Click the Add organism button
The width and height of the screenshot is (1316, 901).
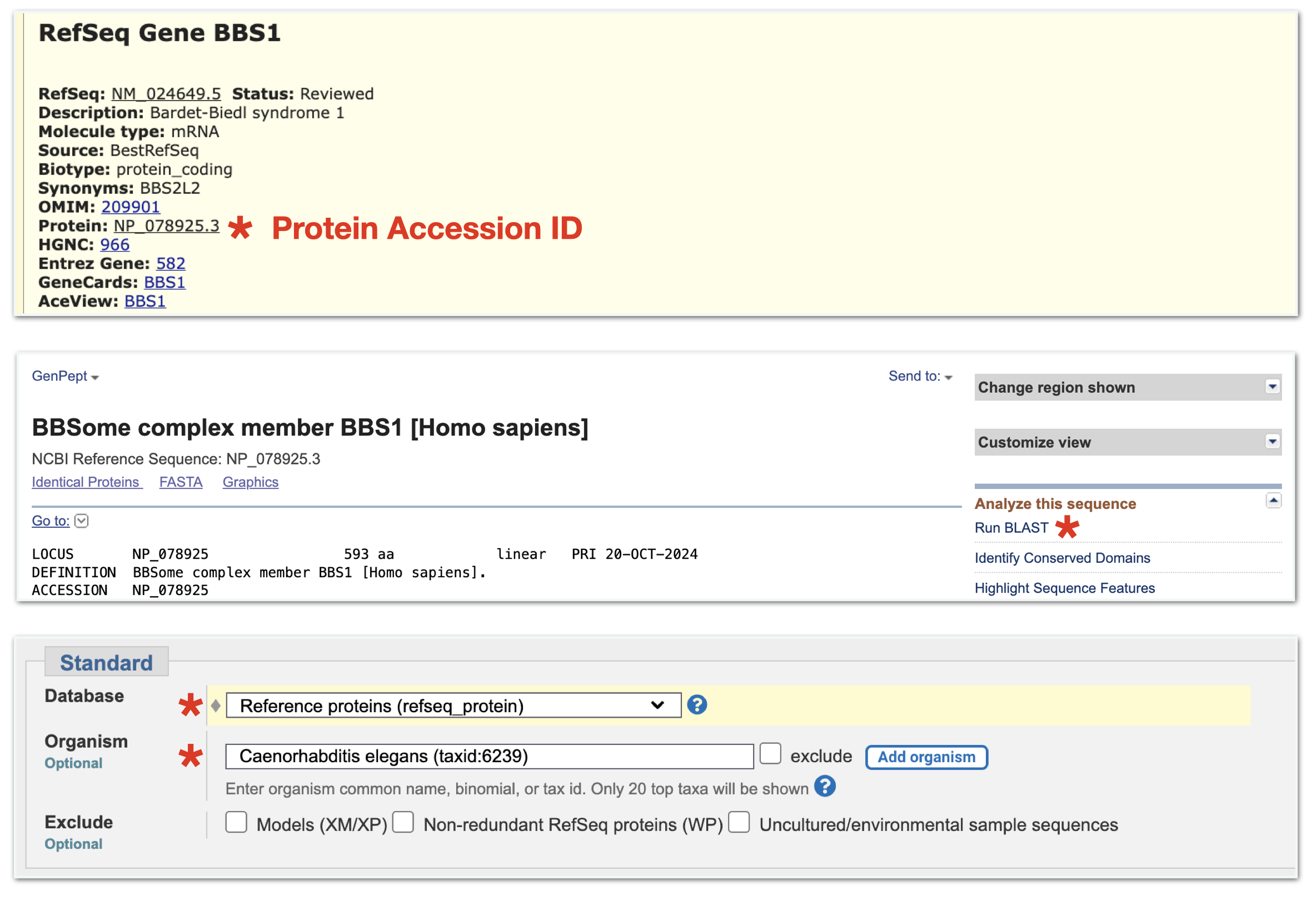pyautogui.click(x=926, y=757)
